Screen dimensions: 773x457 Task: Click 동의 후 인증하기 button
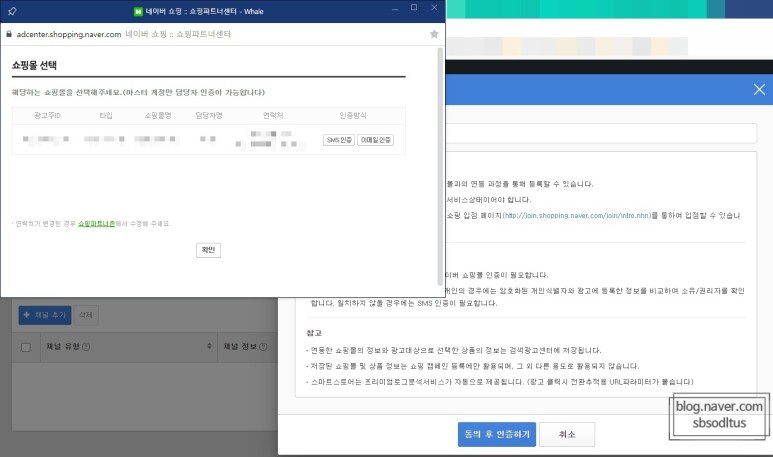pyautogui.click(x=497, y=434)
